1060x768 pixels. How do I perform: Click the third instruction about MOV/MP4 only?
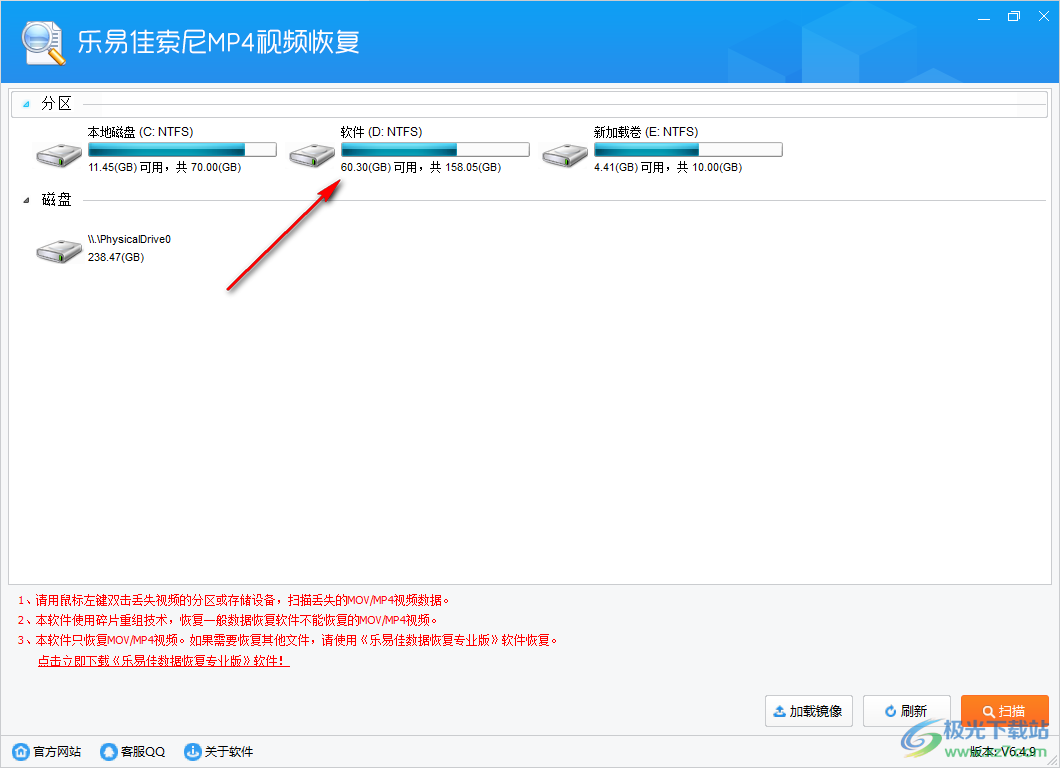pyautogui.click(x=287, y=640)
